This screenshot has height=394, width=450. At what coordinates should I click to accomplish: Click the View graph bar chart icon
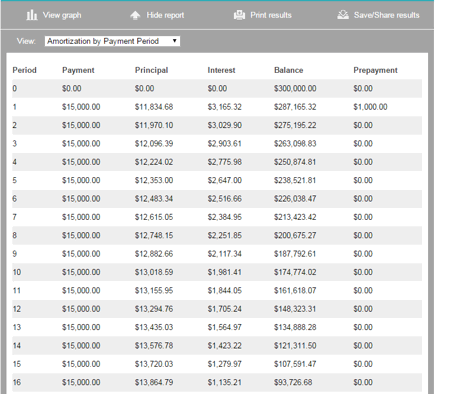(32, 15)
